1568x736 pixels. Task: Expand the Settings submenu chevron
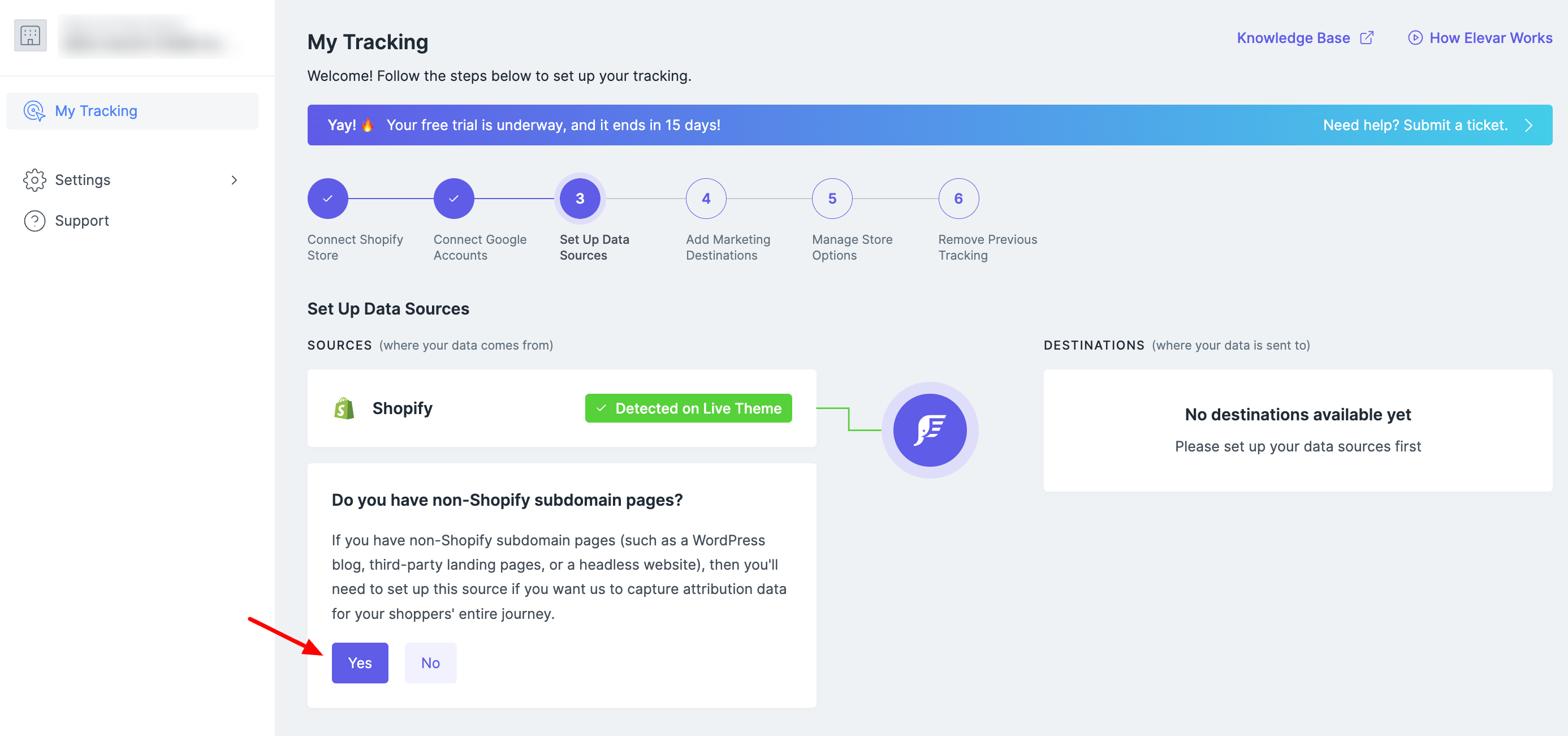[x=234, y=180]
